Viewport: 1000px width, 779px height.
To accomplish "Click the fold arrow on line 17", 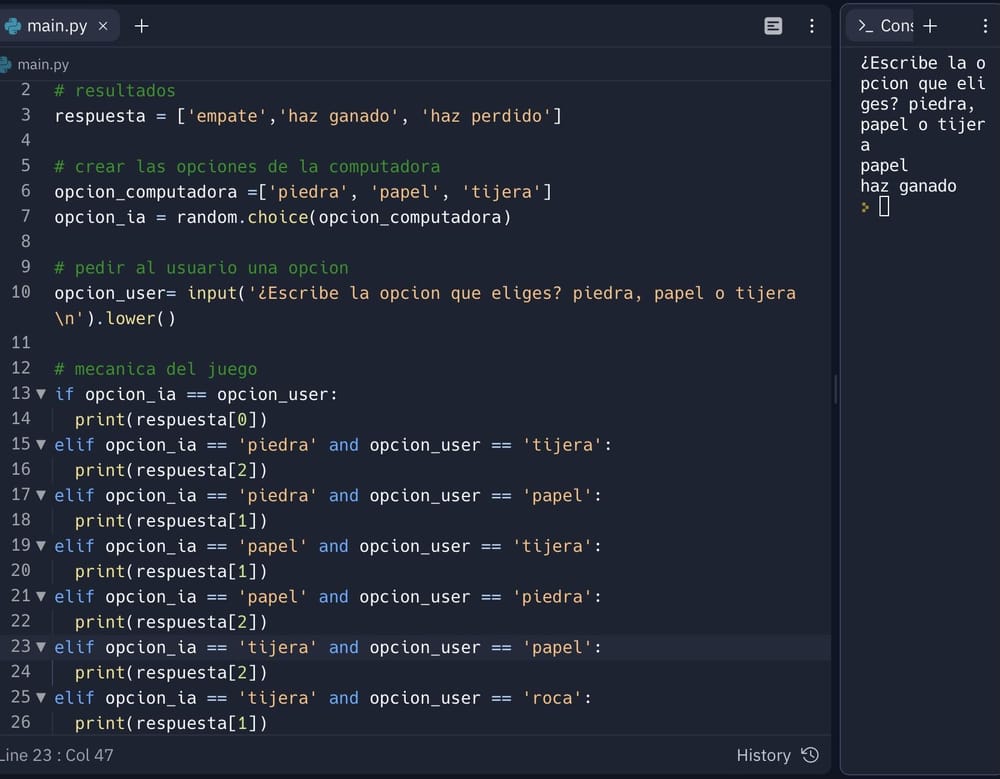I will coord(41,495).
